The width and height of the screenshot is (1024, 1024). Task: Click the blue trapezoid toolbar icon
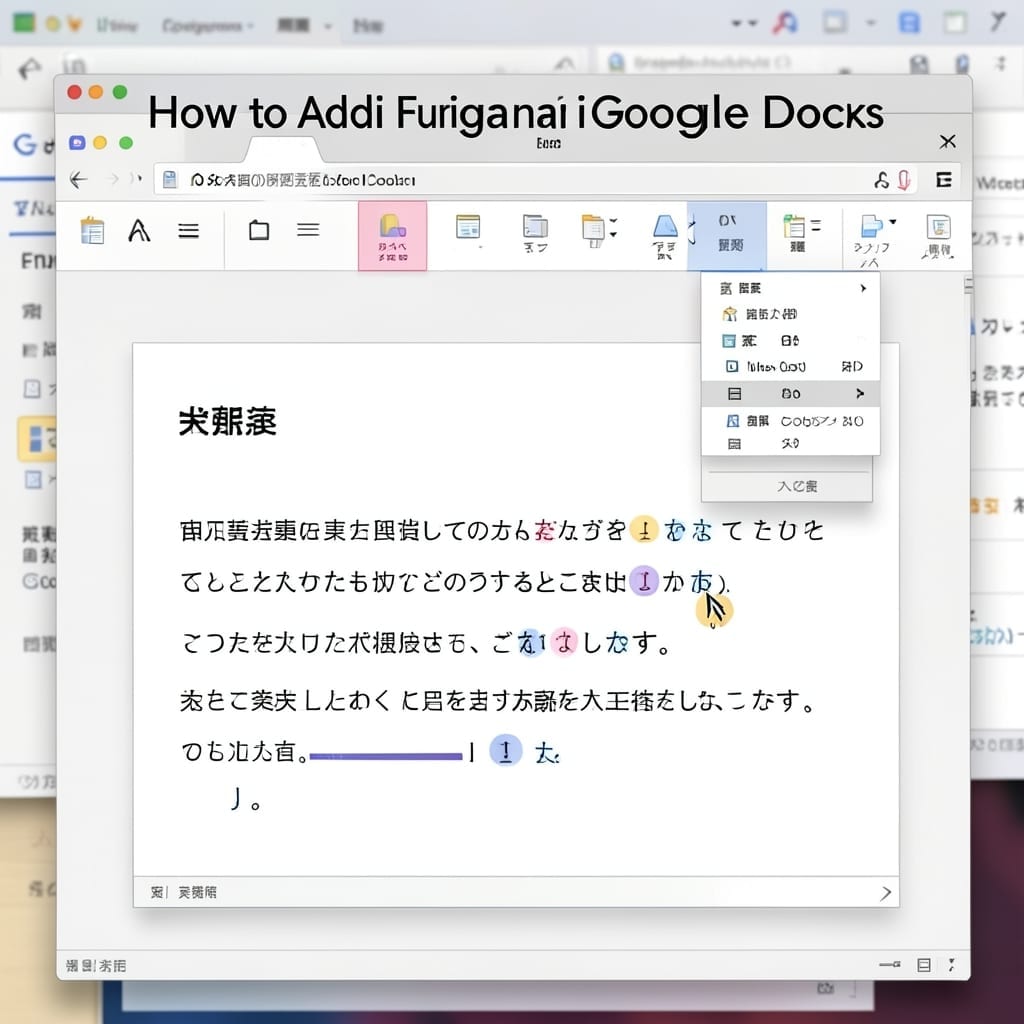click(x=665, y=226)
